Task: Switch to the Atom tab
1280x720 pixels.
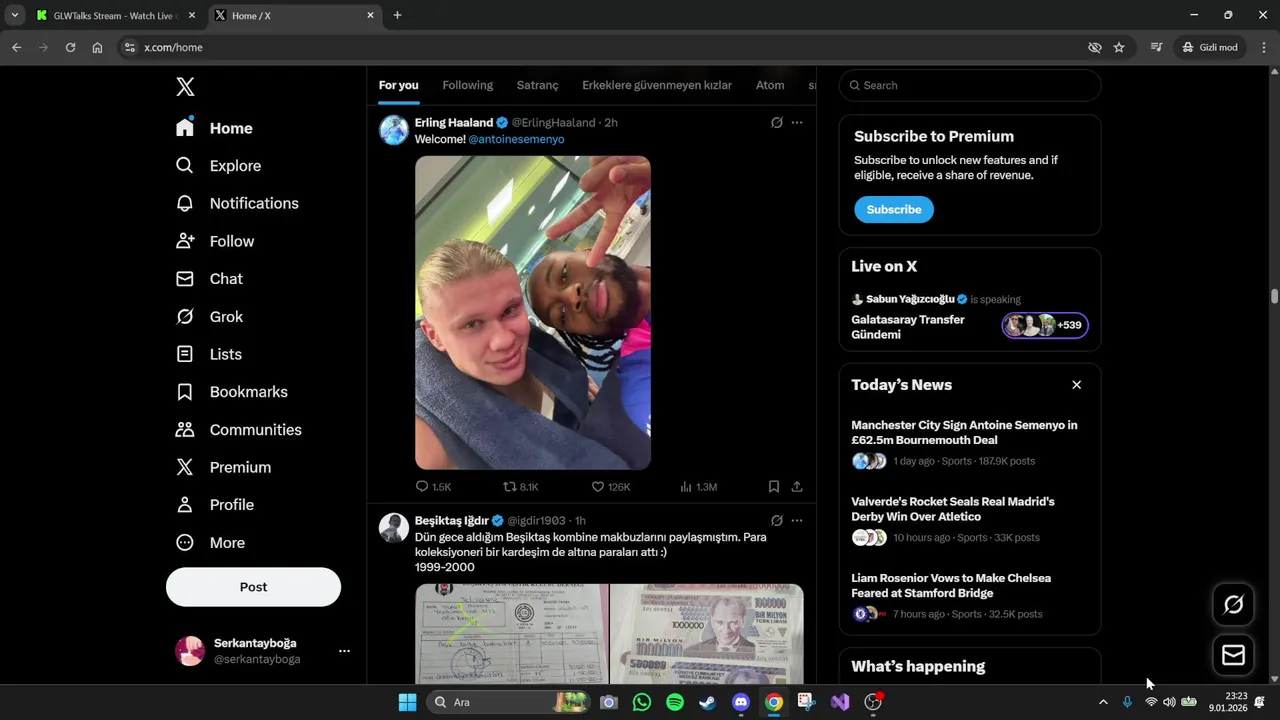Action: point(770,85)
